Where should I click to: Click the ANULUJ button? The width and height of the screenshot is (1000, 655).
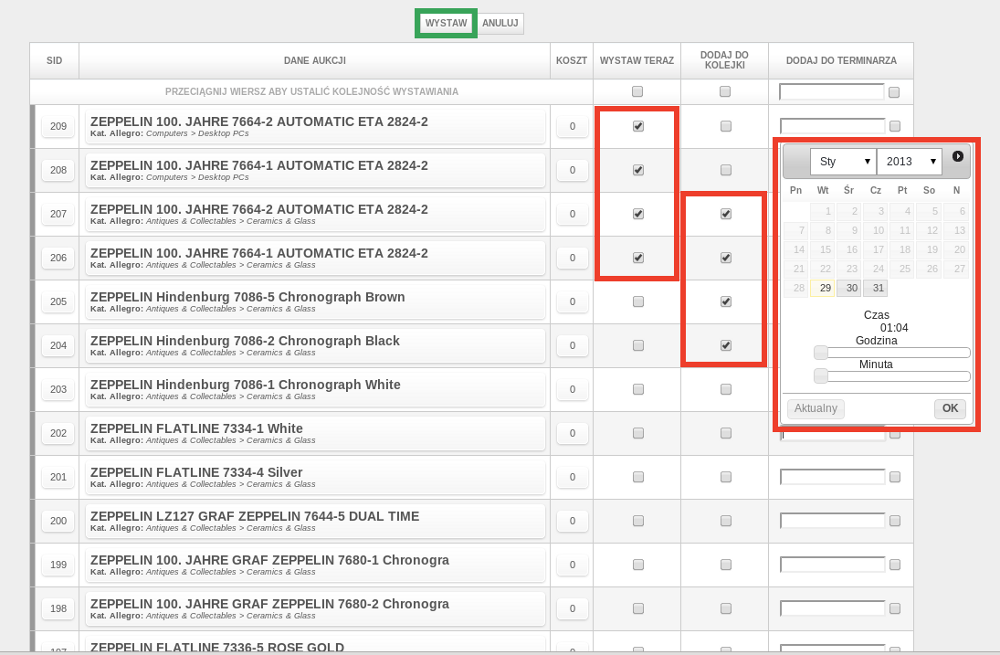click(500, 23)
